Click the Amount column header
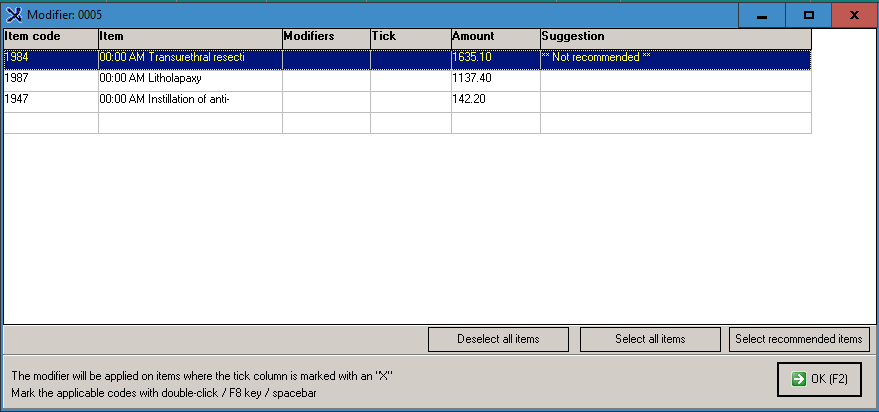The height and width of the screenshot is (412, 879). 496,39
